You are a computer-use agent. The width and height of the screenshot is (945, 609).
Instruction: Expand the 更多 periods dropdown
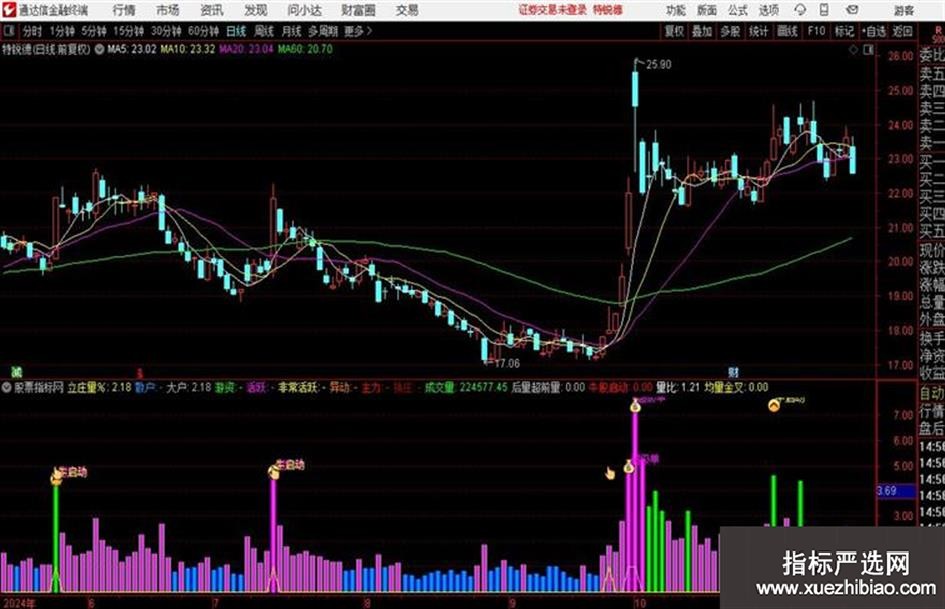click(358, 31)
